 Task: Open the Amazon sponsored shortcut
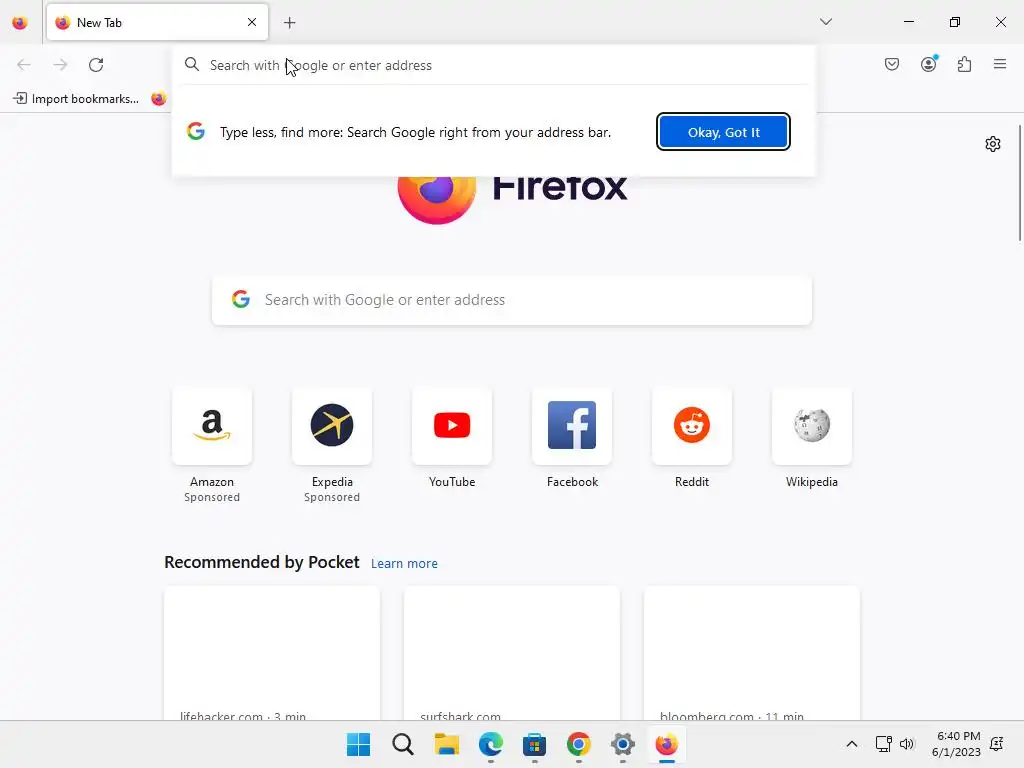[x=212, y=446]
